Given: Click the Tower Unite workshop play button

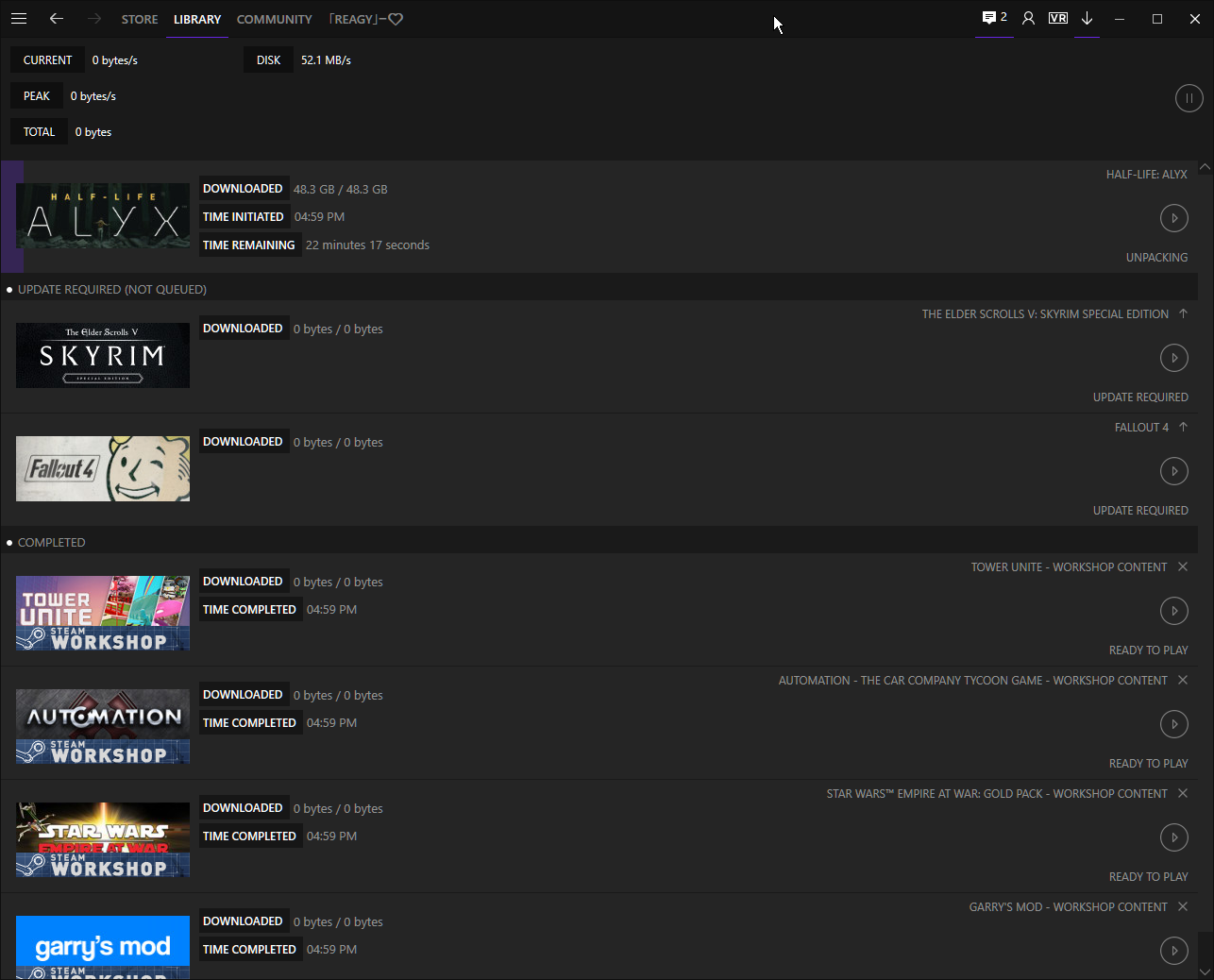Looking at the screenshot, I should point(1174,611).
